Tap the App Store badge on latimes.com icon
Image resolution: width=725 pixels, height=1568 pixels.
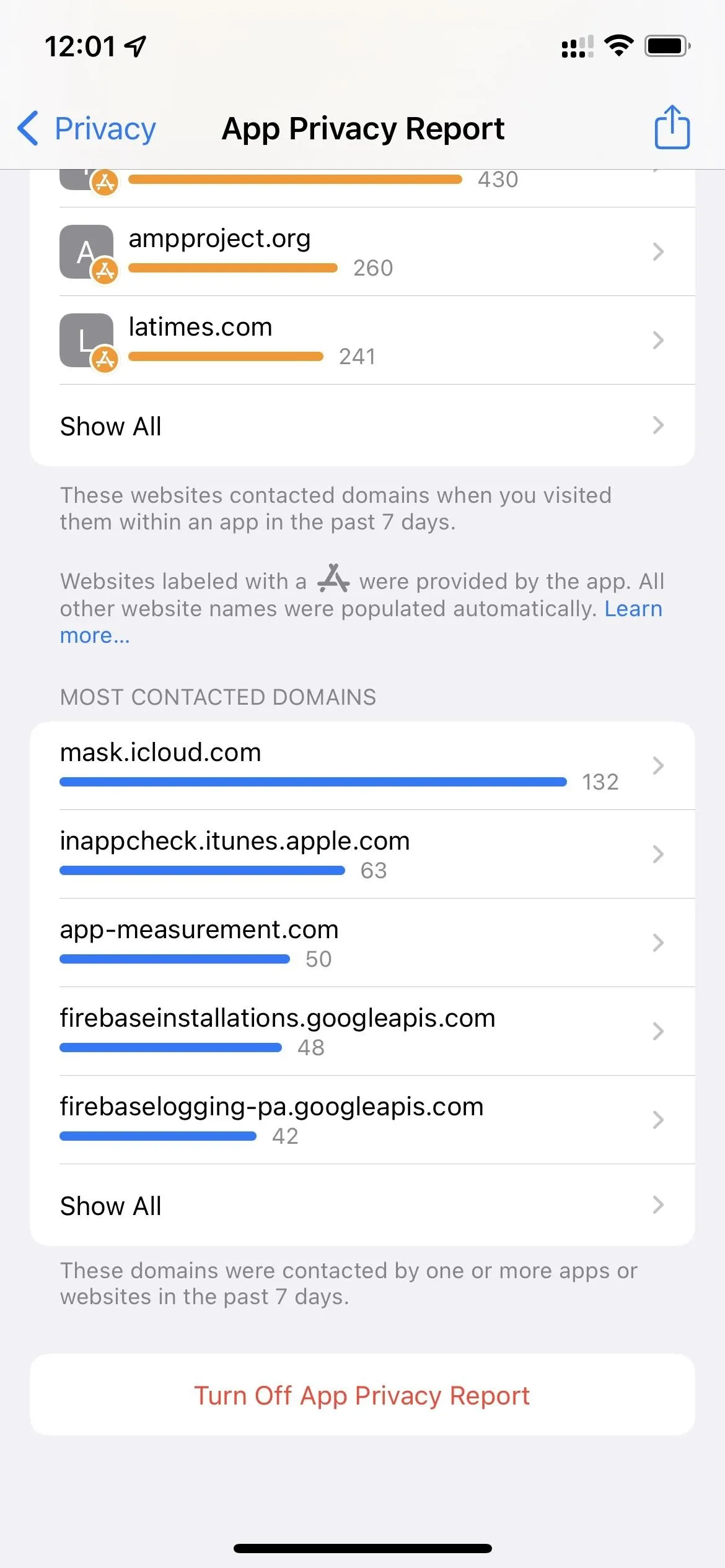pyautogui.click(x=105, y=359)
